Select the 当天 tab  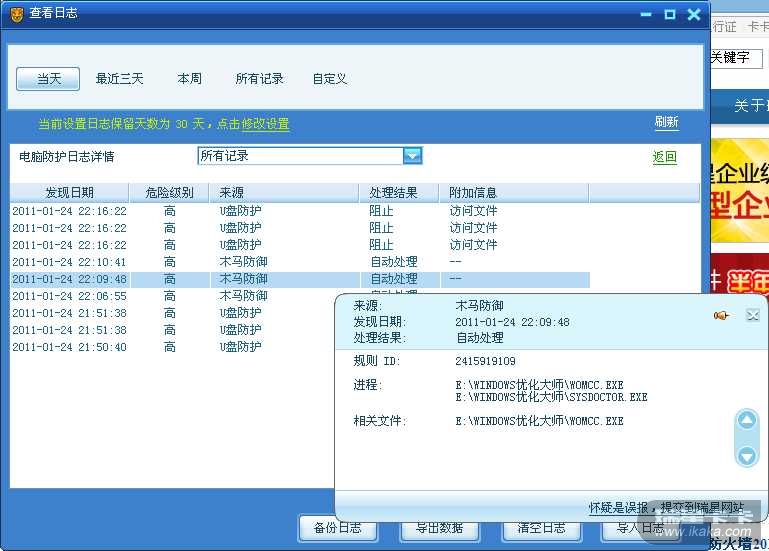[x=48, y=79]
